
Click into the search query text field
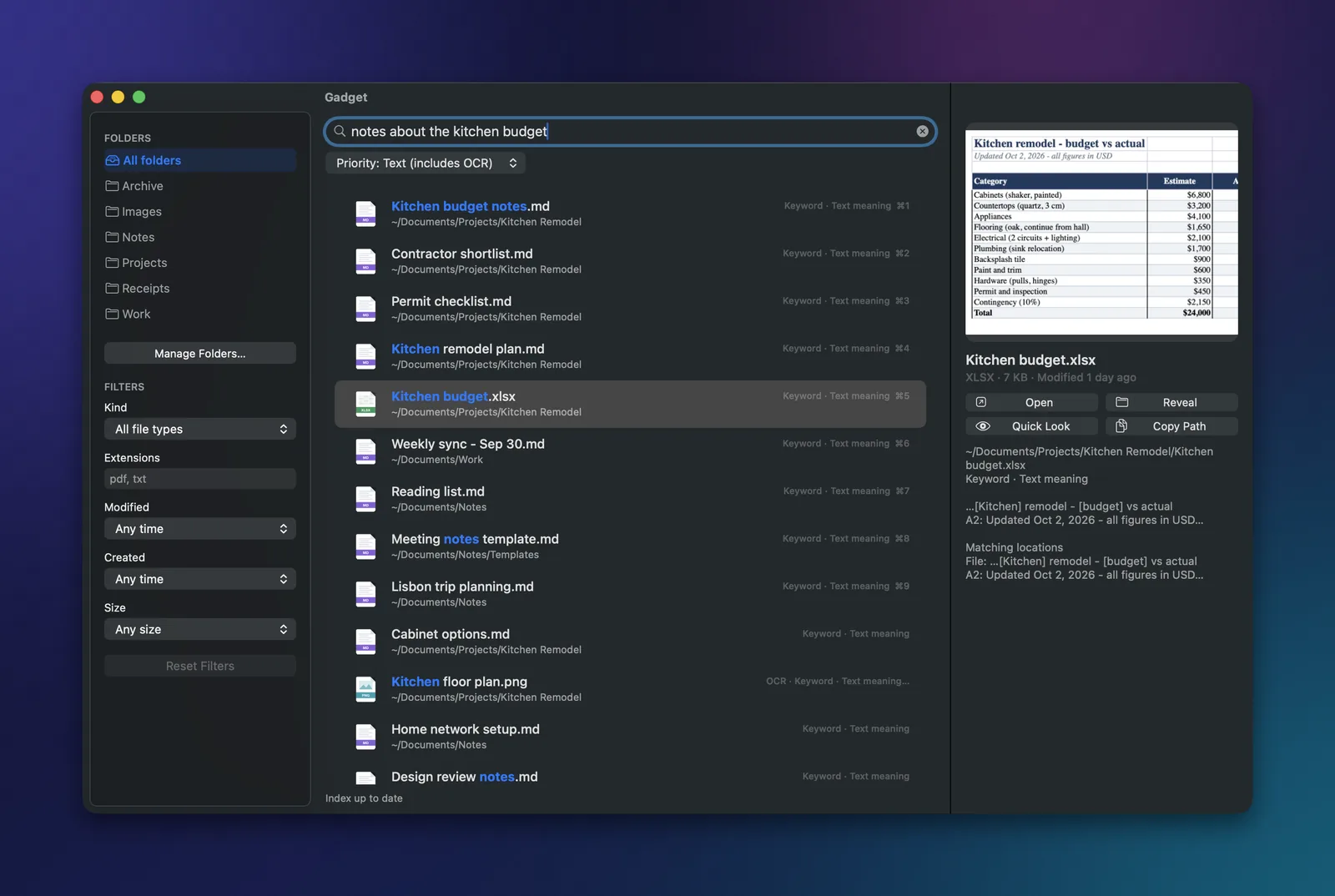pyautogui.click(x=630, y=131)
